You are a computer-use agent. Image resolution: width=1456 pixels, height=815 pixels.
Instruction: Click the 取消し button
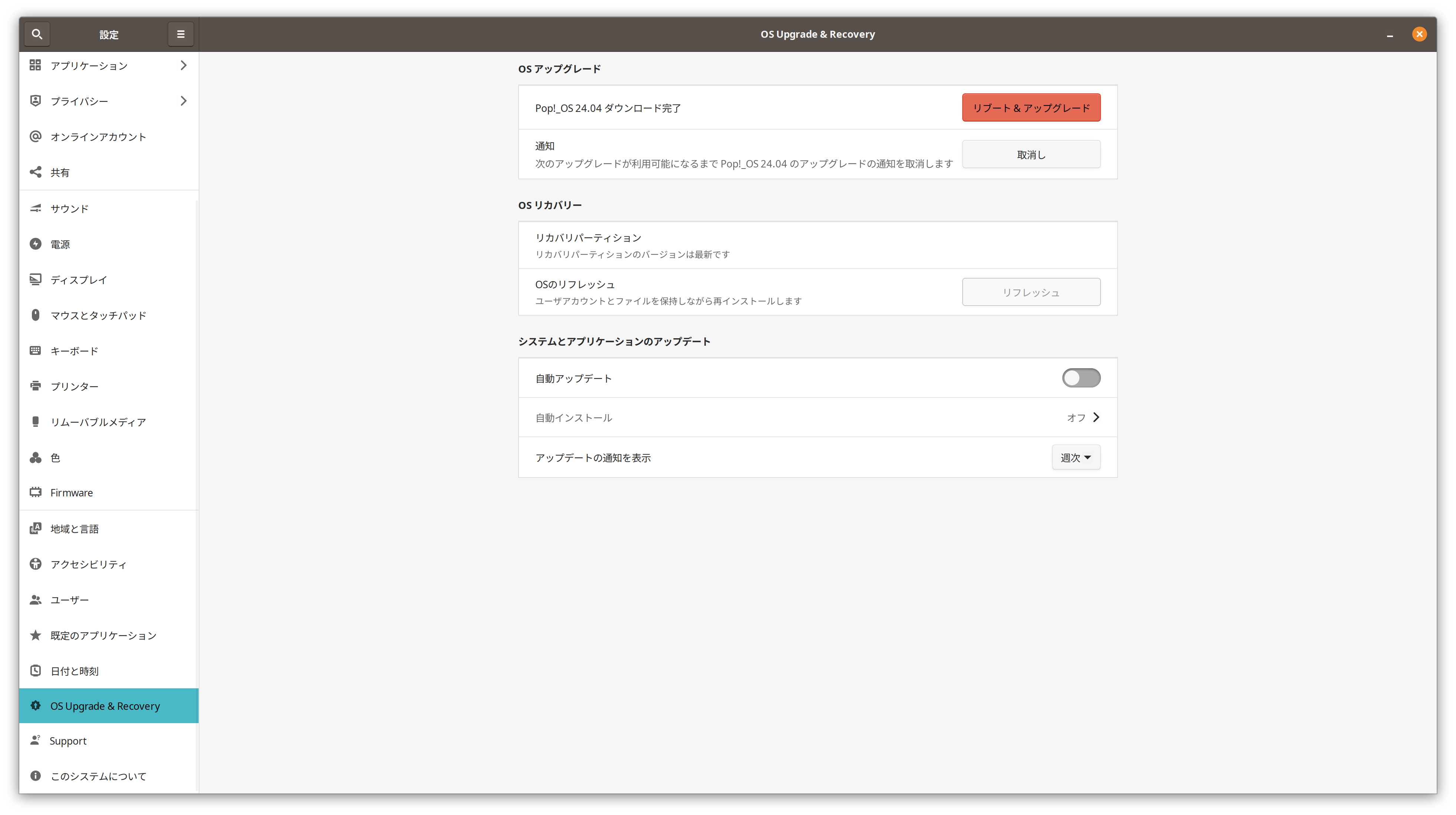coord(1031,155)
